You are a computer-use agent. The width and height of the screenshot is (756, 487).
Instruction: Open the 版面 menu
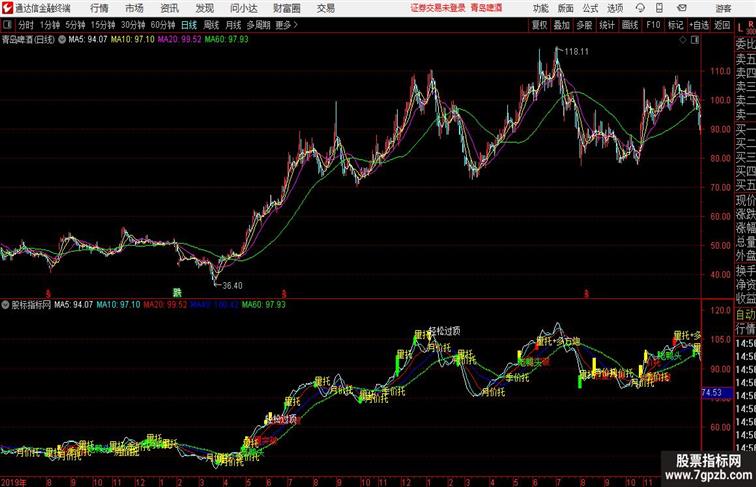point(566,8)
